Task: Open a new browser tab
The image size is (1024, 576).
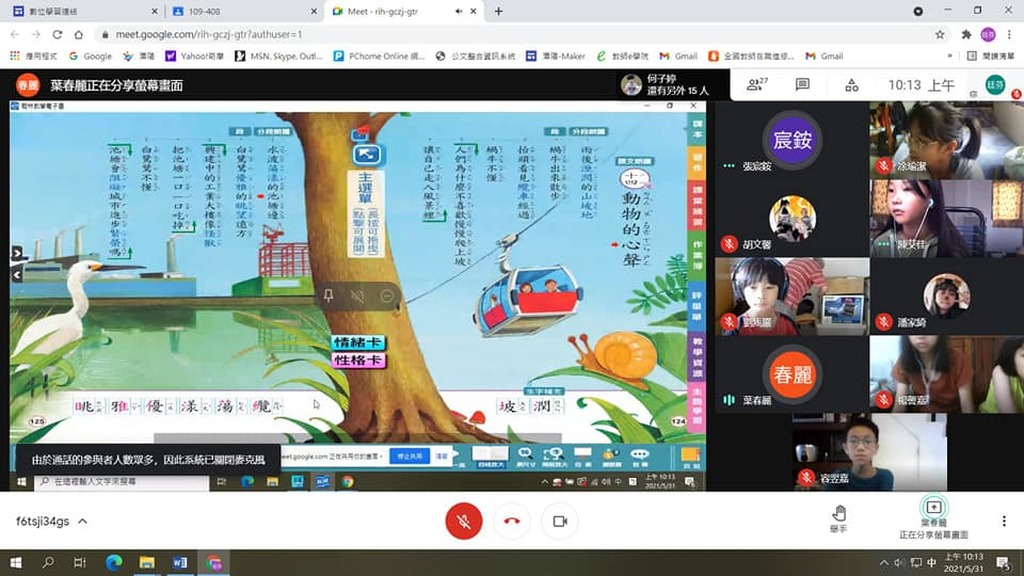Action: [x=498, y=11]
